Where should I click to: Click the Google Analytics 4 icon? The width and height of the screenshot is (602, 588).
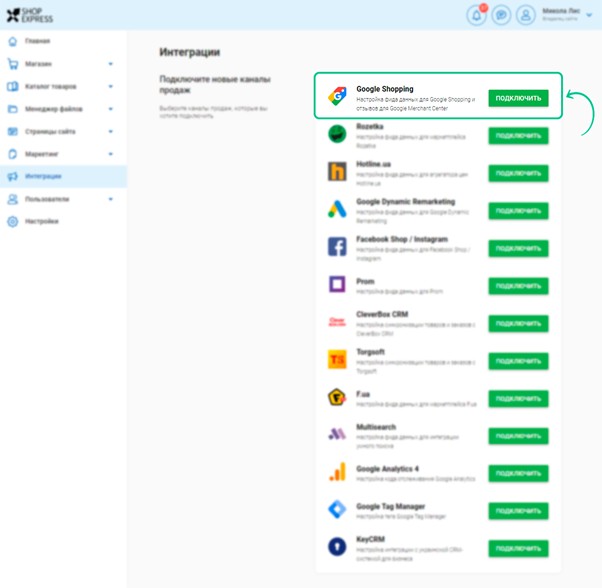click(337, 472)
